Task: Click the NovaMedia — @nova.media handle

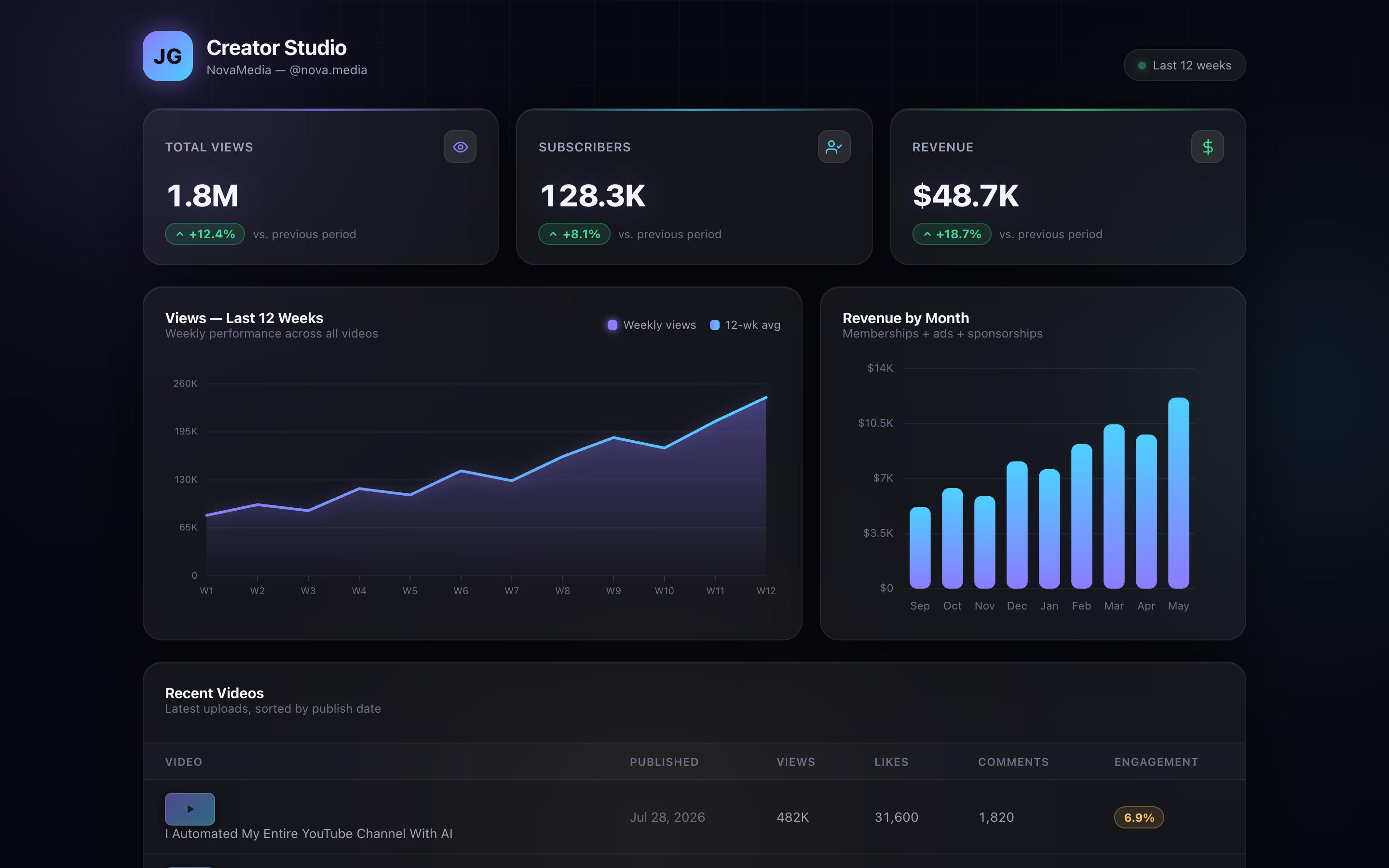Action: point(286,70)
